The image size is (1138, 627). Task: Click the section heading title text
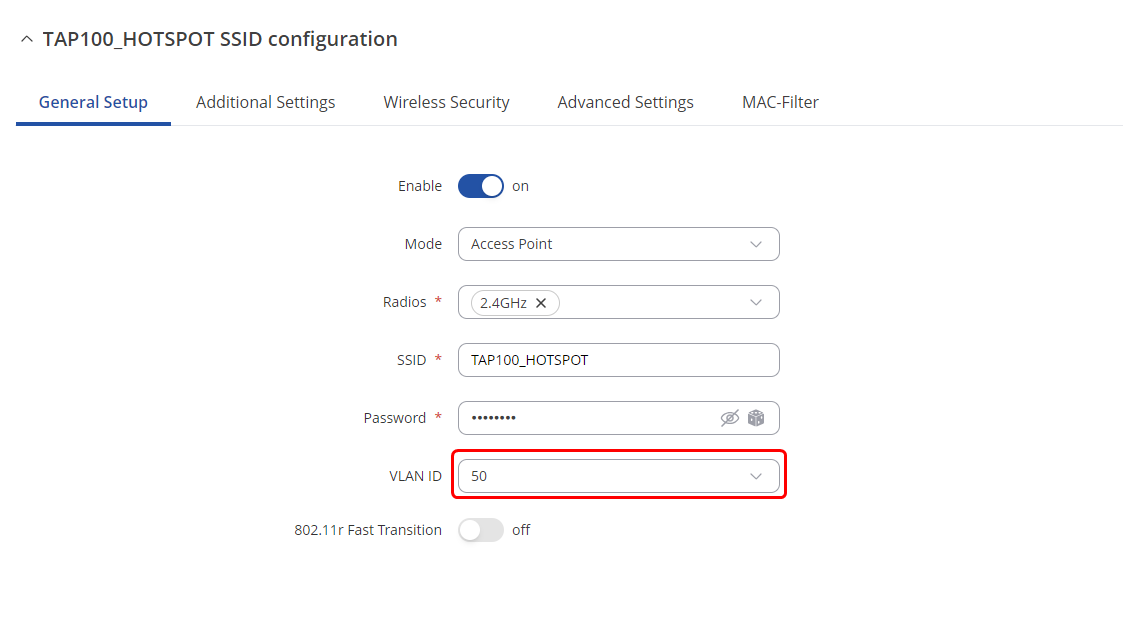click(220, 40)
